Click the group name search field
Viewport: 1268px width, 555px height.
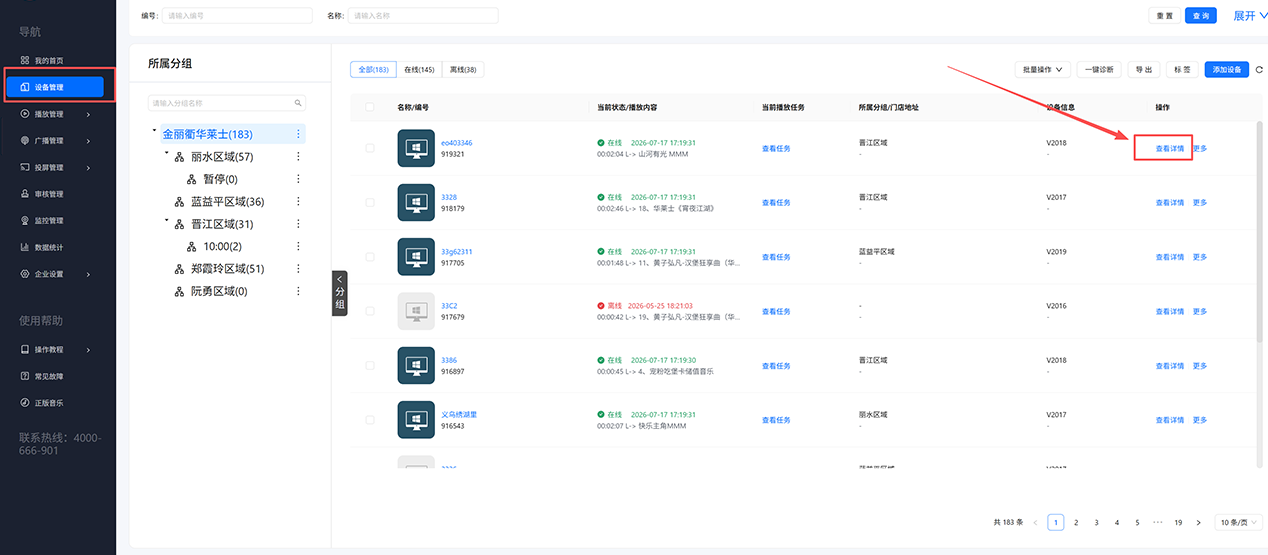click(x=226, y=103)
